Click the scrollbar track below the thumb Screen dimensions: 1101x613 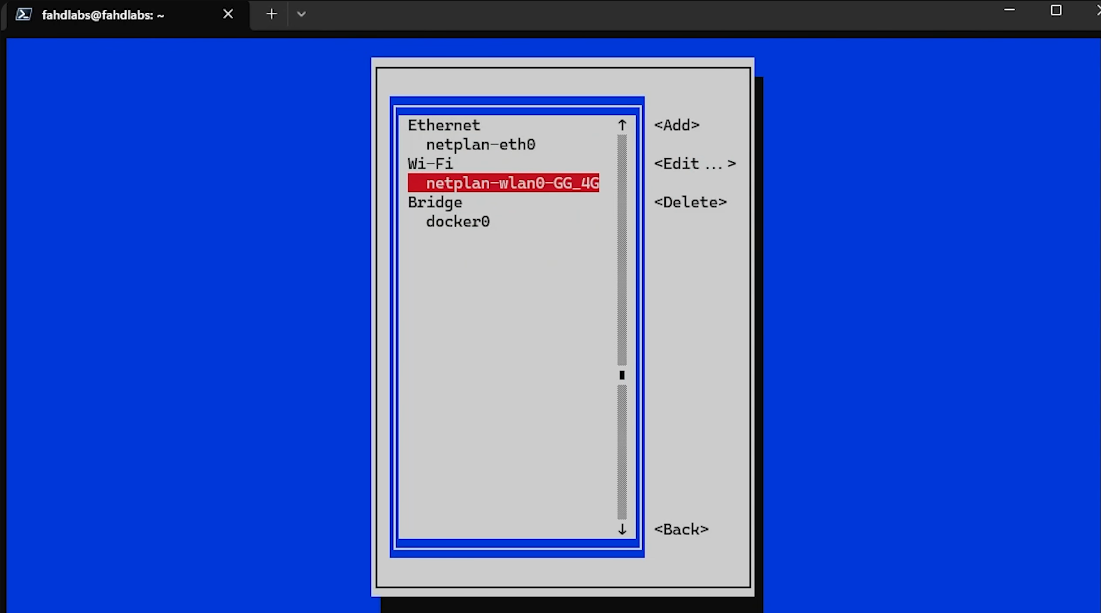pos(621,450)
